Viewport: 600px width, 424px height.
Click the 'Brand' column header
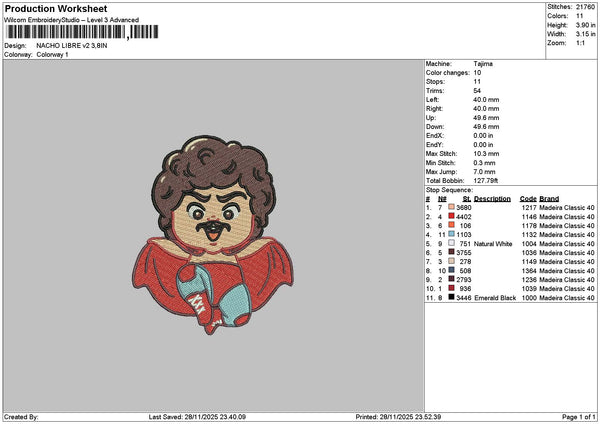549,199
